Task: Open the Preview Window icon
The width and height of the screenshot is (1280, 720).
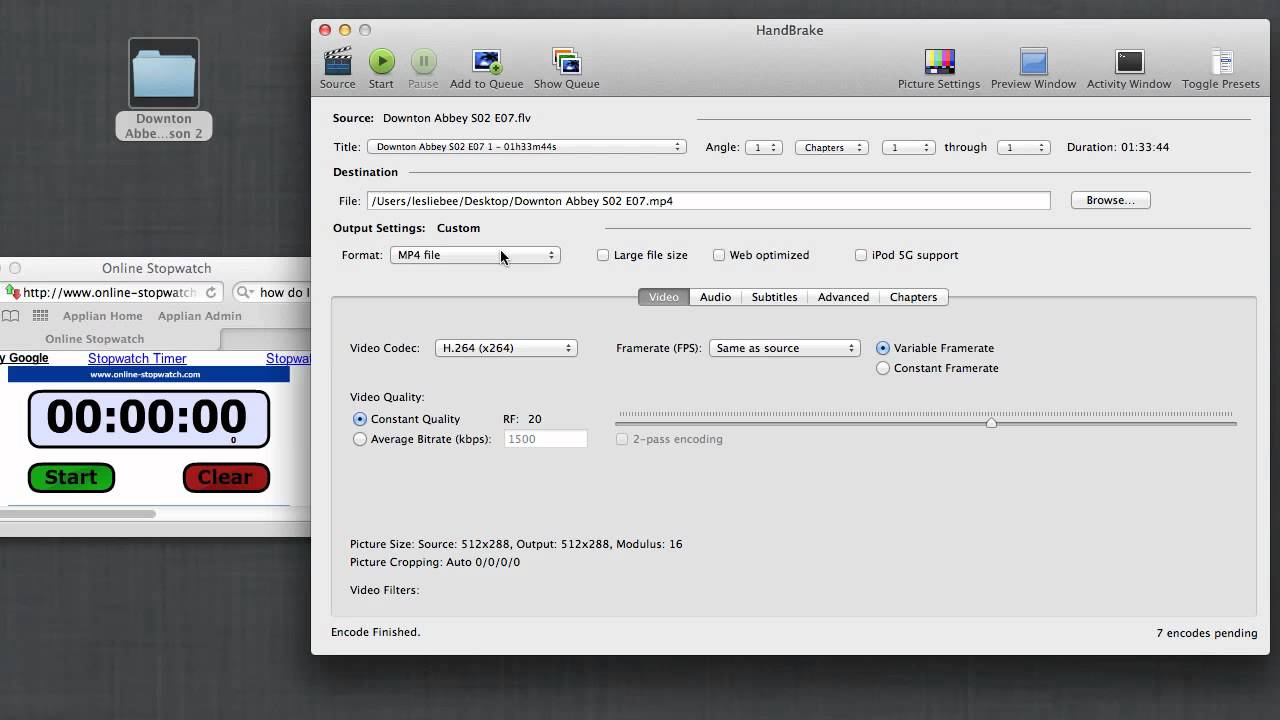Action: (x=1033, y=61)
